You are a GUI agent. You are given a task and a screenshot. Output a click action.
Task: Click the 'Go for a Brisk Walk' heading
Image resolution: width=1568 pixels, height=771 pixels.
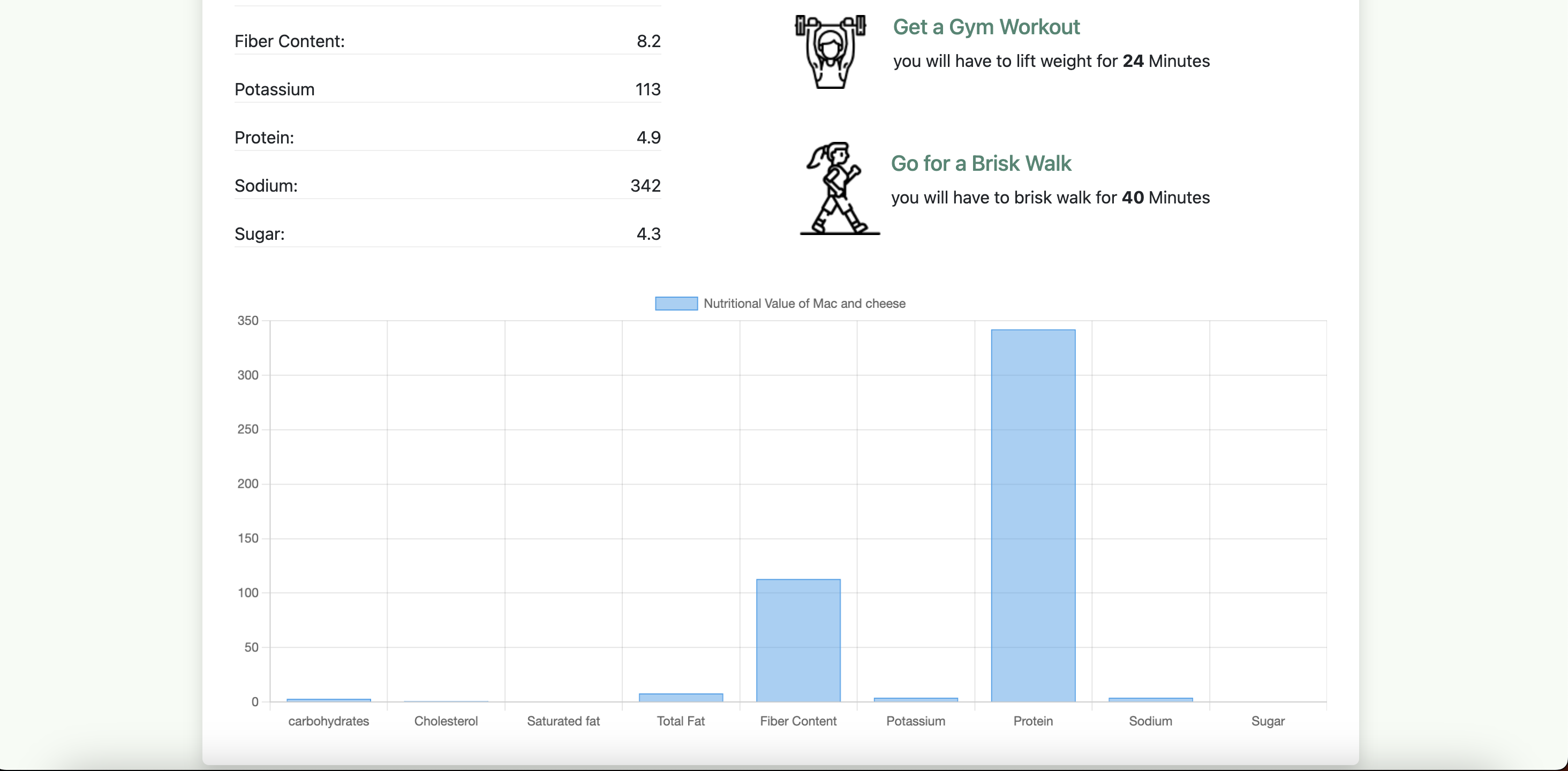click(981, 163)
